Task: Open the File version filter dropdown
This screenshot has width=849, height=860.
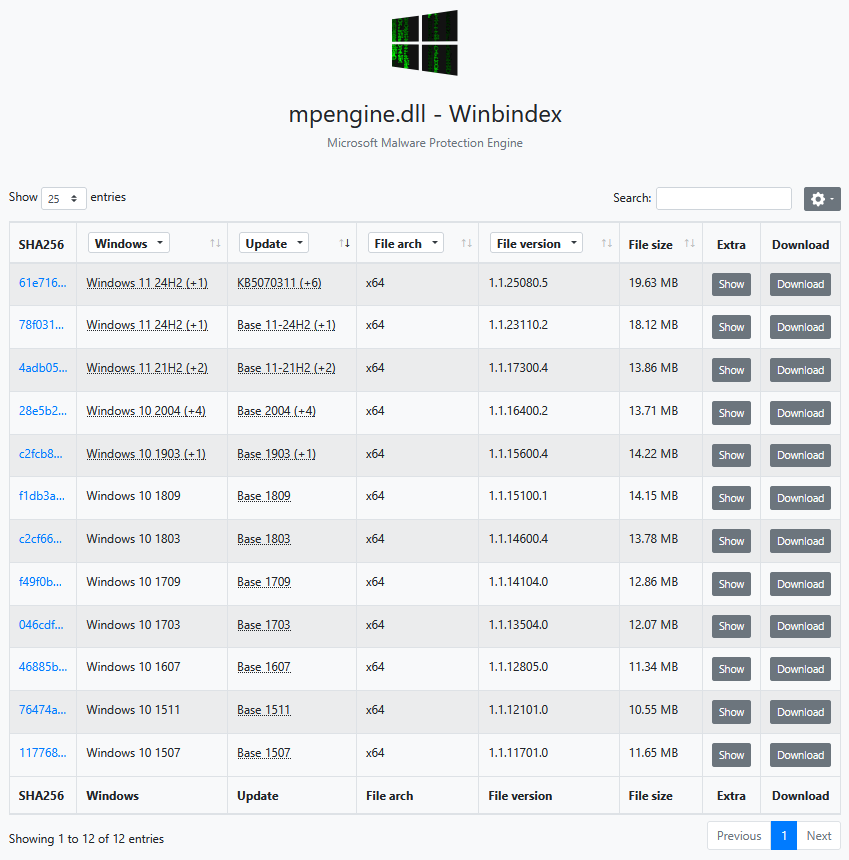Action: pos(536,243)
